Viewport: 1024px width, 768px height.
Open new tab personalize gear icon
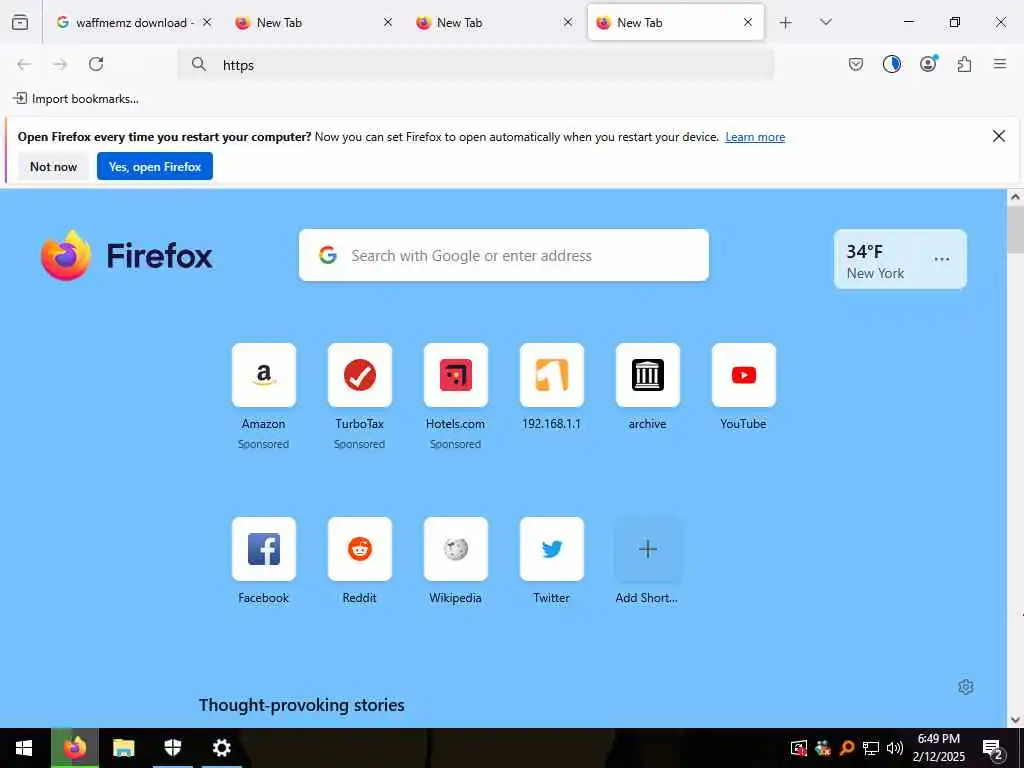point(966,687)
